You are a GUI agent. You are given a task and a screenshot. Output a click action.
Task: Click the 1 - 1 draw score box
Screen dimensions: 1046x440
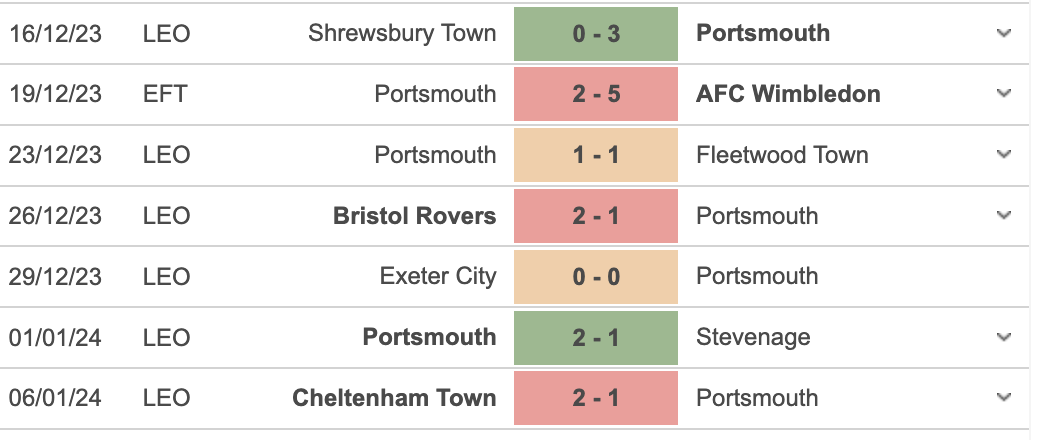pyautogui.click(x=596, y=155)
